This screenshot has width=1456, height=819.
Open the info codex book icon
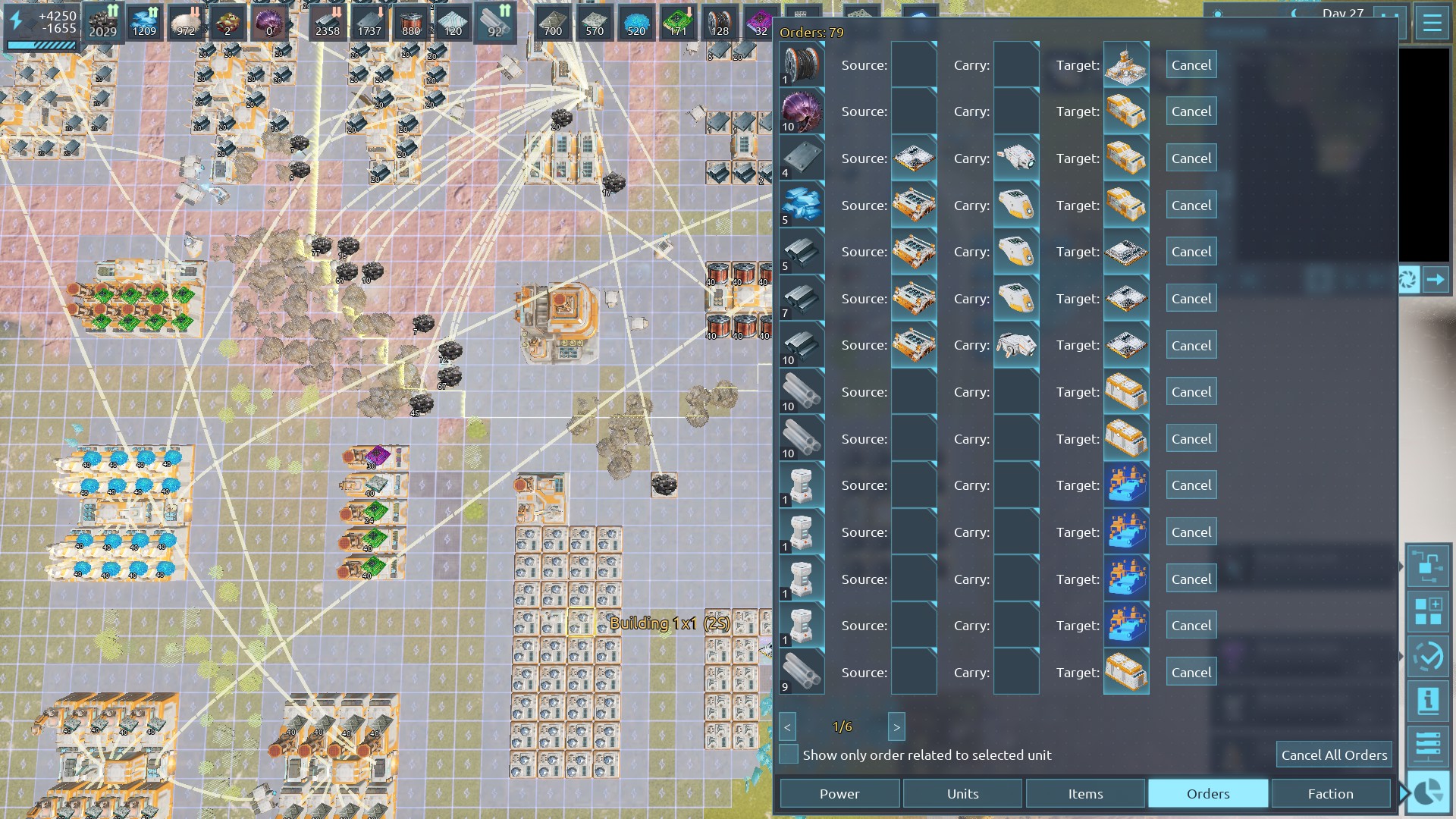[x=1428, y=701]
